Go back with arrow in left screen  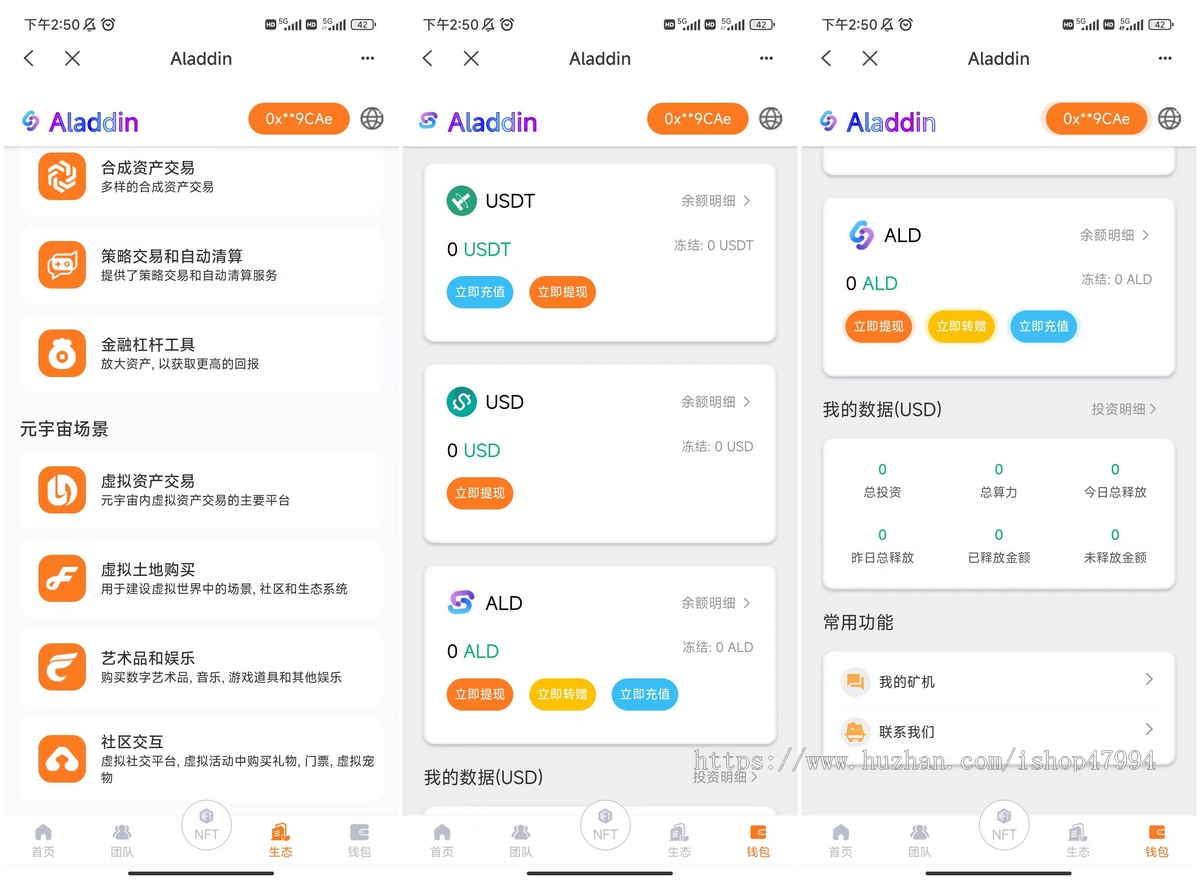coord(29,59)
